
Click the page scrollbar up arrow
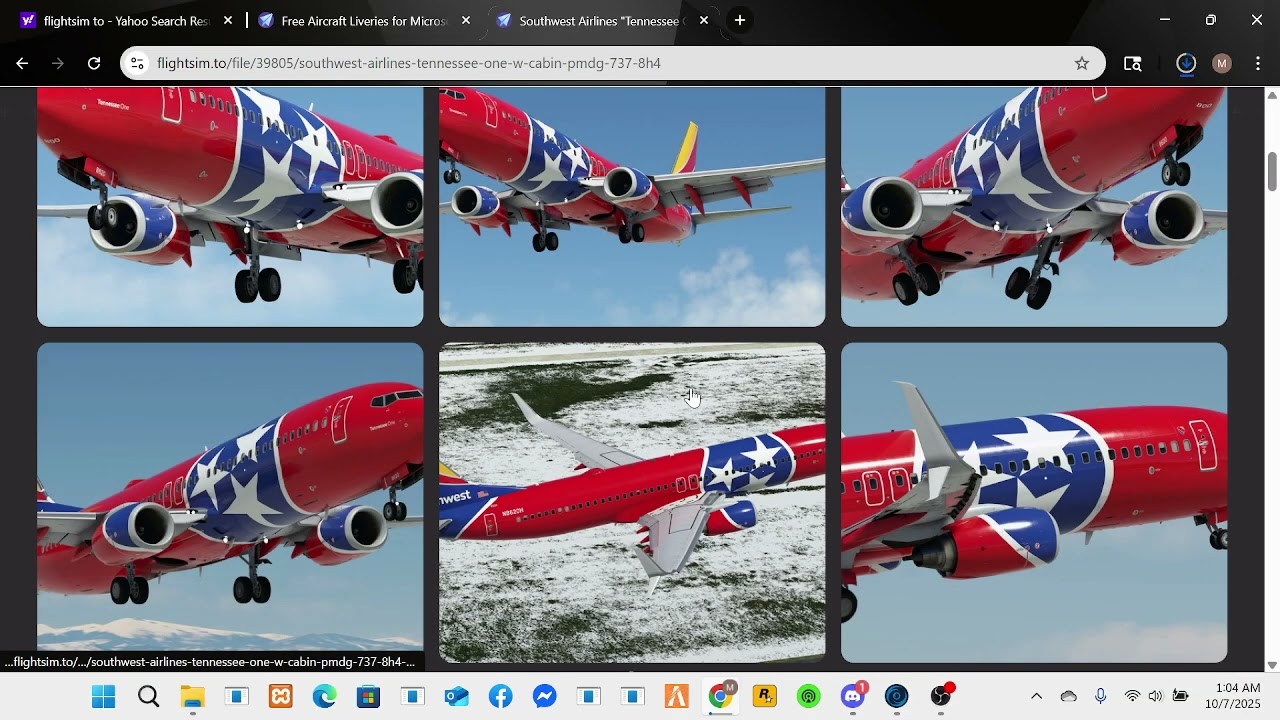point(1272,95)
